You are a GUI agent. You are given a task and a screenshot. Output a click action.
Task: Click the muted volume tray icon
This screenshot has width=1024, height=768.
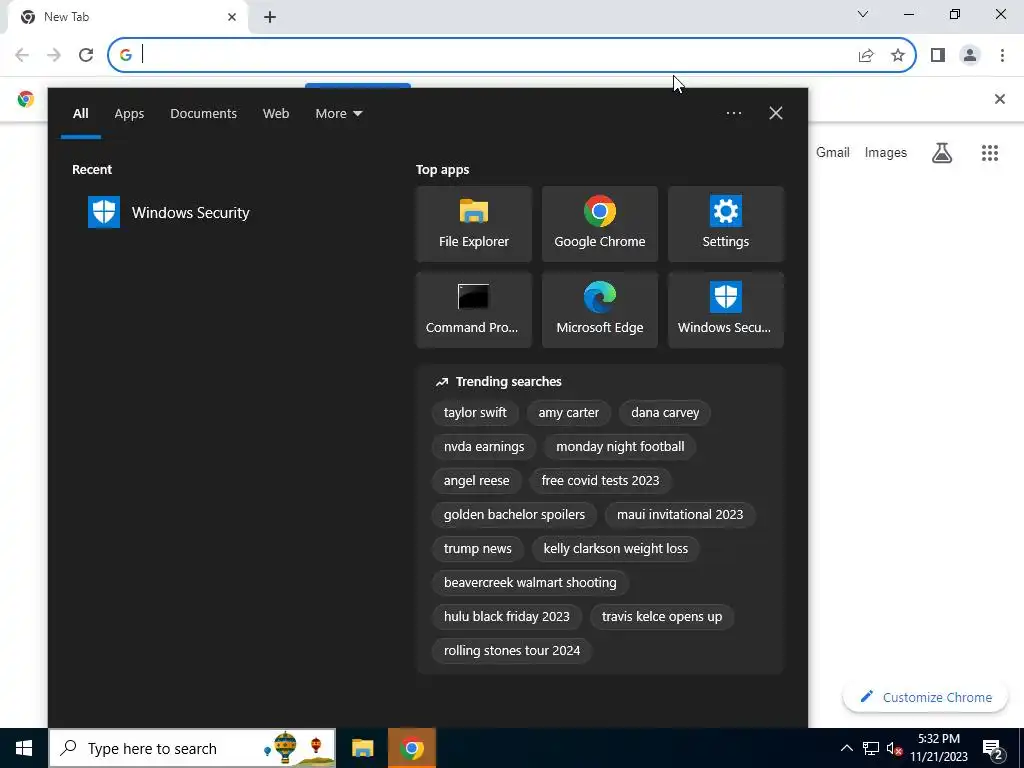[894, 748]
